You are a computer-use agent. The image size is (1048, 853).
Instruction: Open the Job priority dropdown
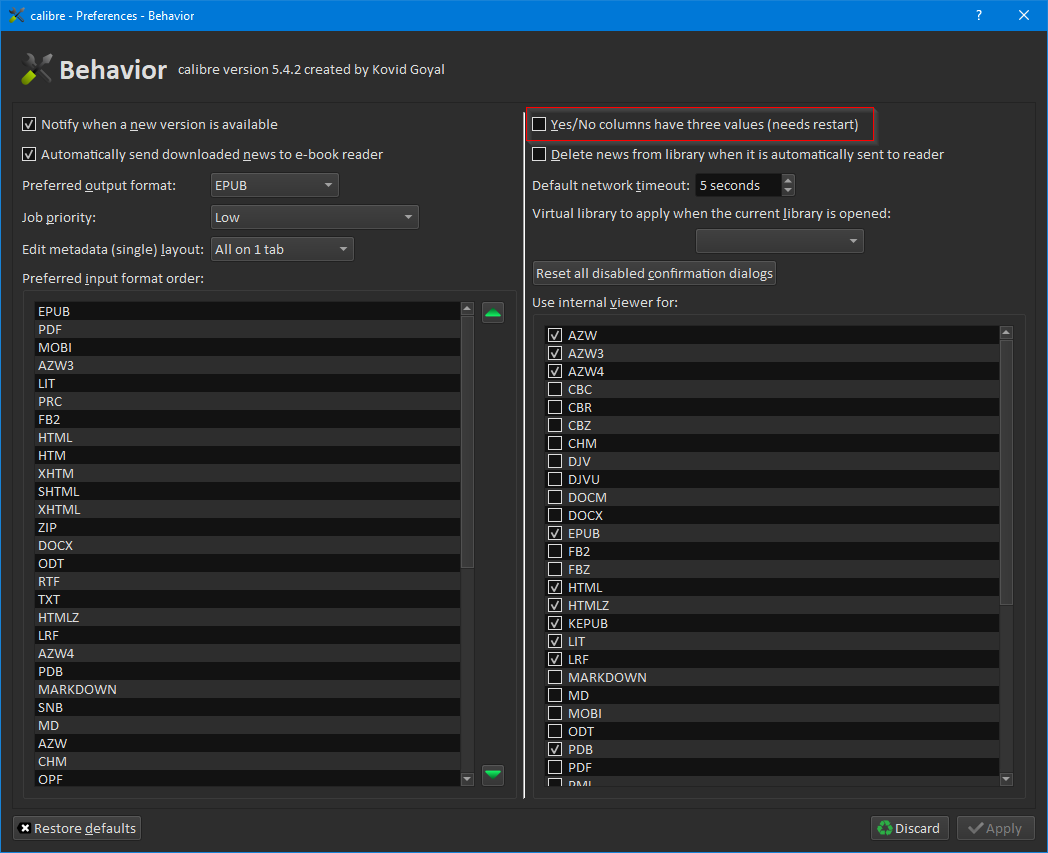[315, 217]
